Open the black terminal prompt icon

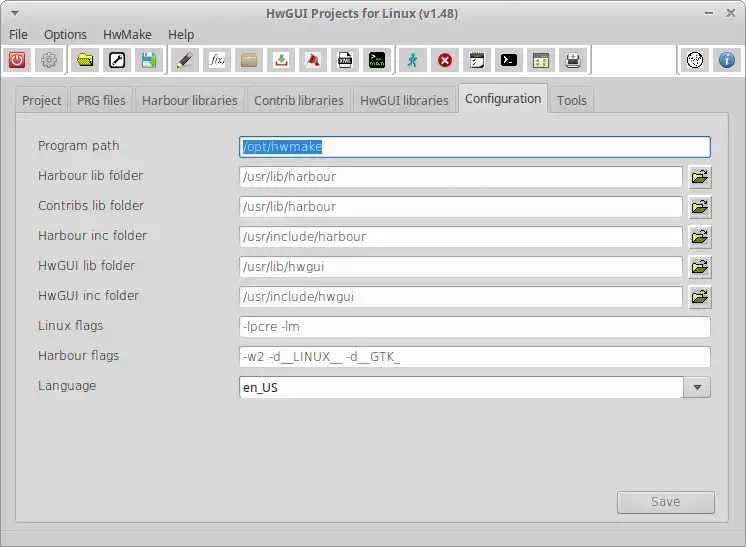point(509,60)
